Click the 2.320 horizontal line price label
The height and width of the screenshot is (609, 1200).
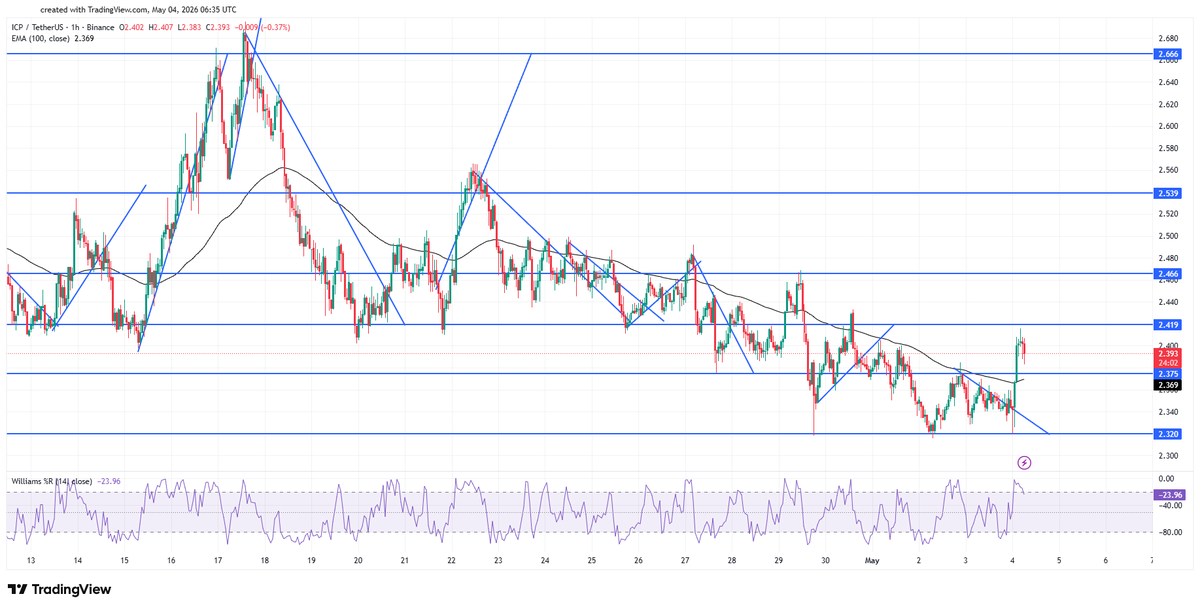(x=1168, y=434)
